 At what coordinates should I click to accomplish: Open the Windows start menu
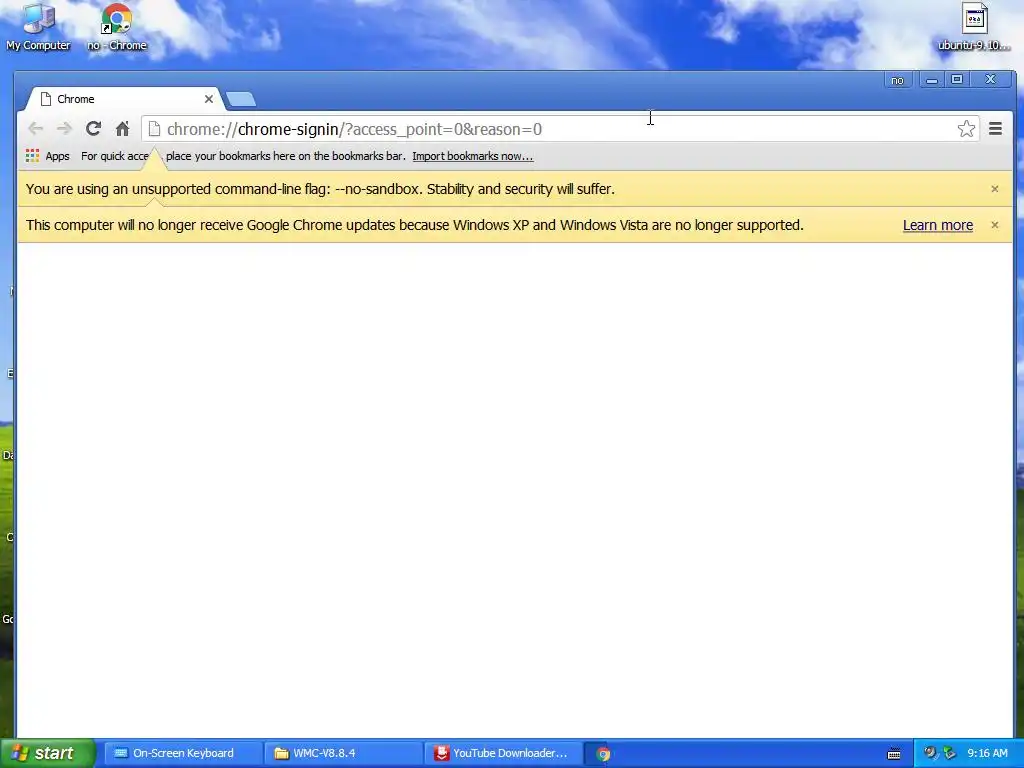[47, 753]
